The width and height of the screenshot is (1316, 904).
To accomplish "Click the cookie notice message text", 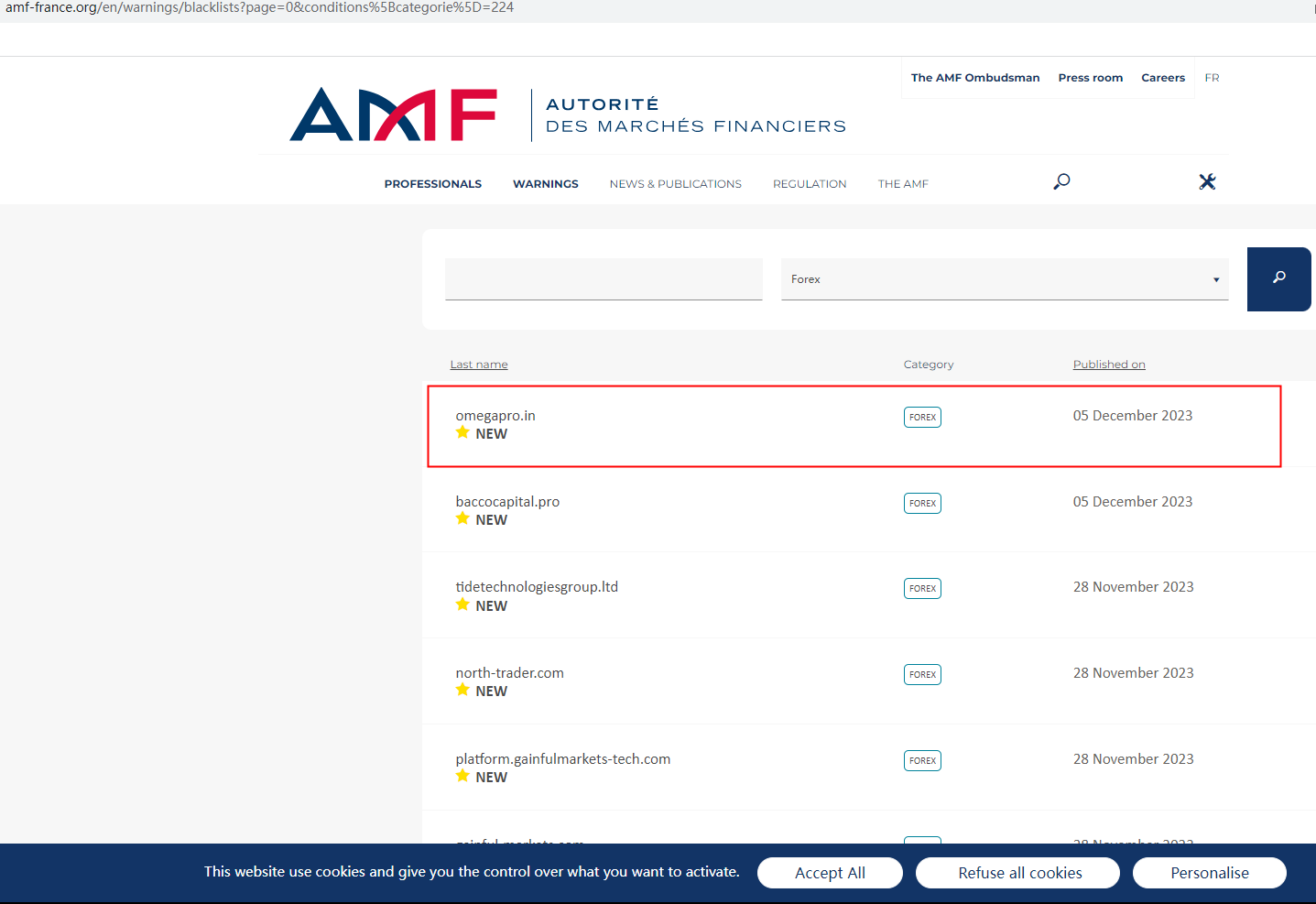I will (472, 872).
